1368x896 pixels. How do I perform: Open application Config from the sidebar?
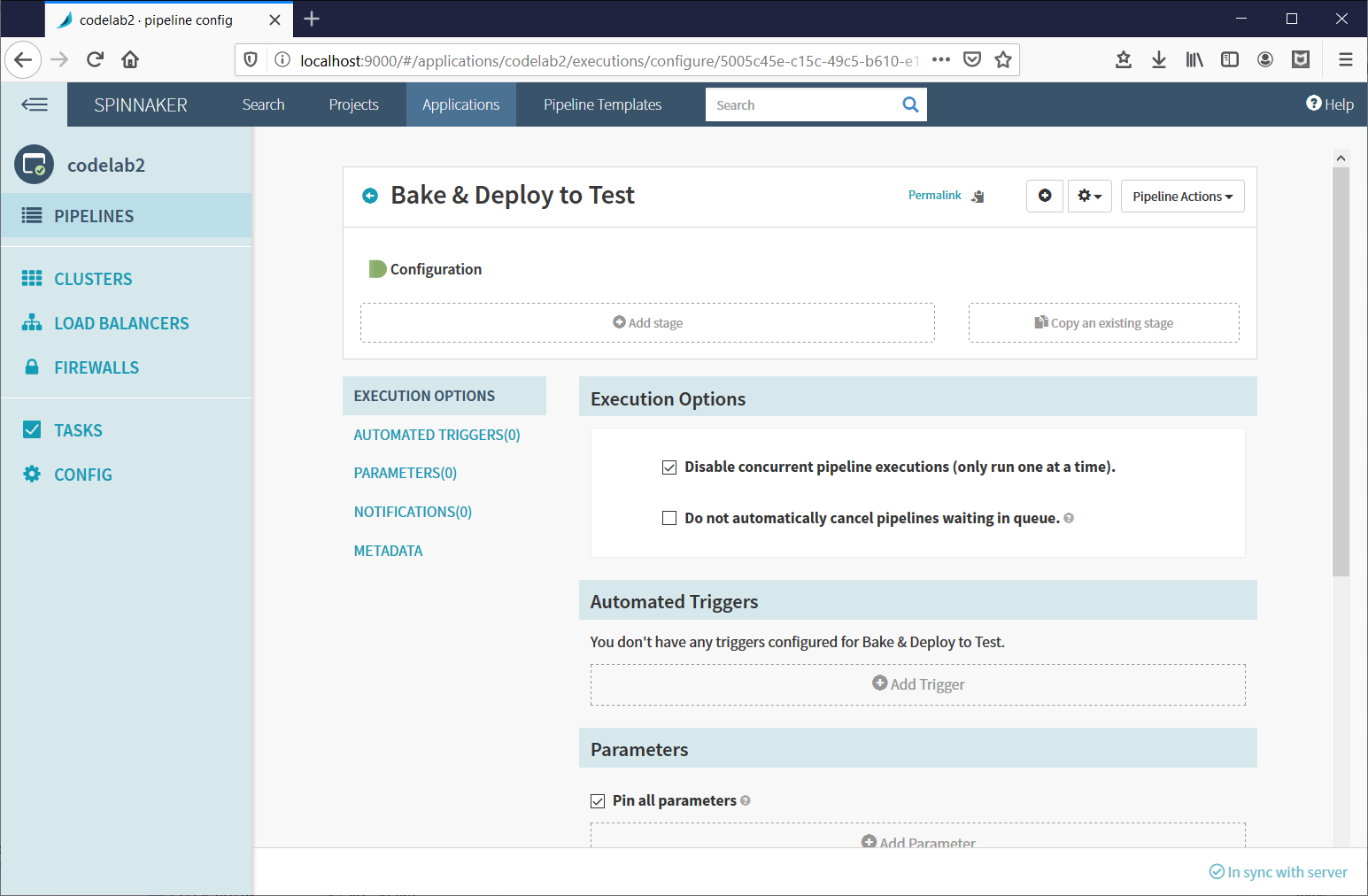point(84,474)
